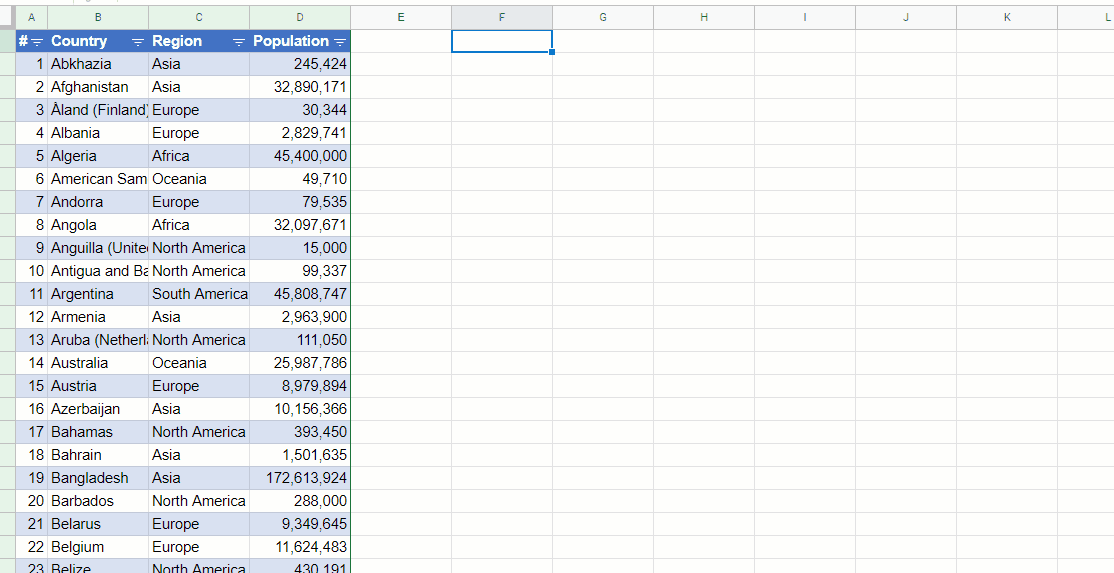1114x573 pixels.
Task: Click the Country header cell text
Action: point(79,41)
